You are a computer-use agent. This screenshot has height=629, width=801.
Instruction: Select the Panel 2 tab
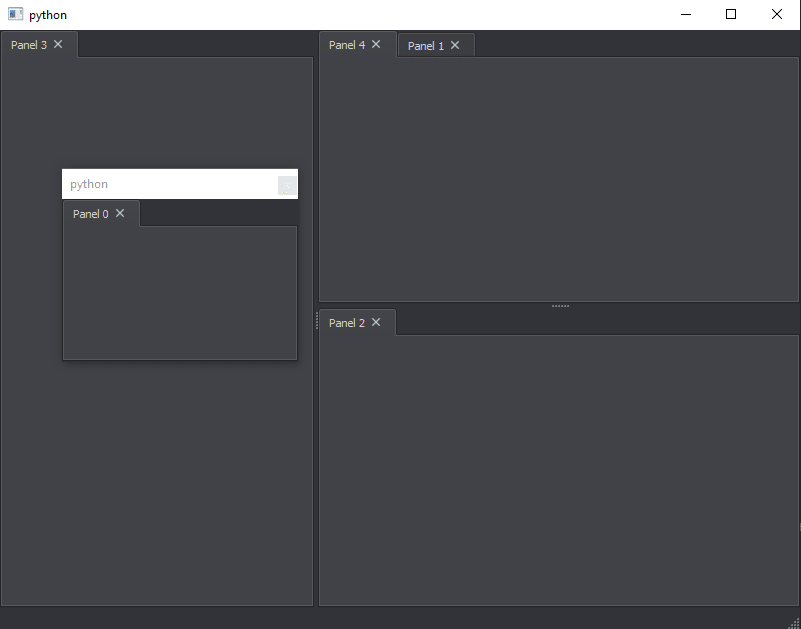347,322
